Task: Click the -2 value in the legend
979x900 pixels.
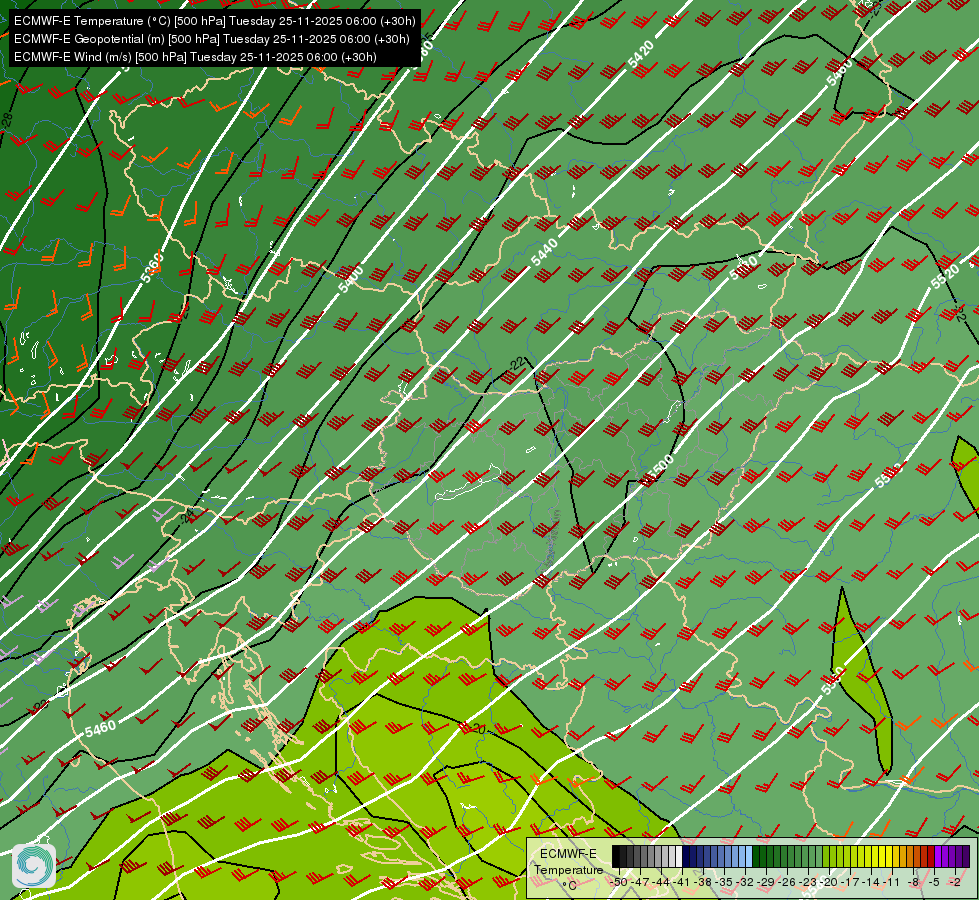Action: click(955, 882)
